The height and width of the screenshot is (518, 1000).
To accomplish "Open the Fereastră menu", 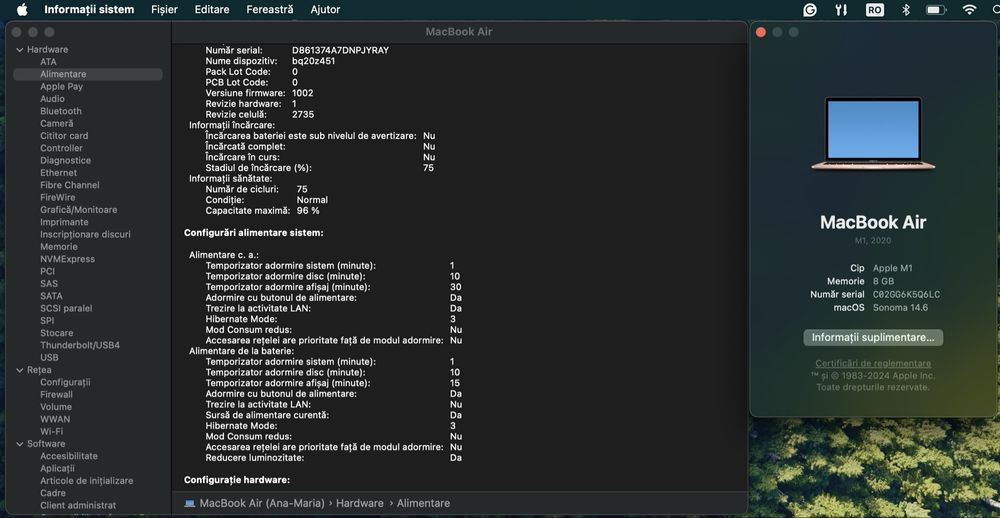I will tap(270, 10).
